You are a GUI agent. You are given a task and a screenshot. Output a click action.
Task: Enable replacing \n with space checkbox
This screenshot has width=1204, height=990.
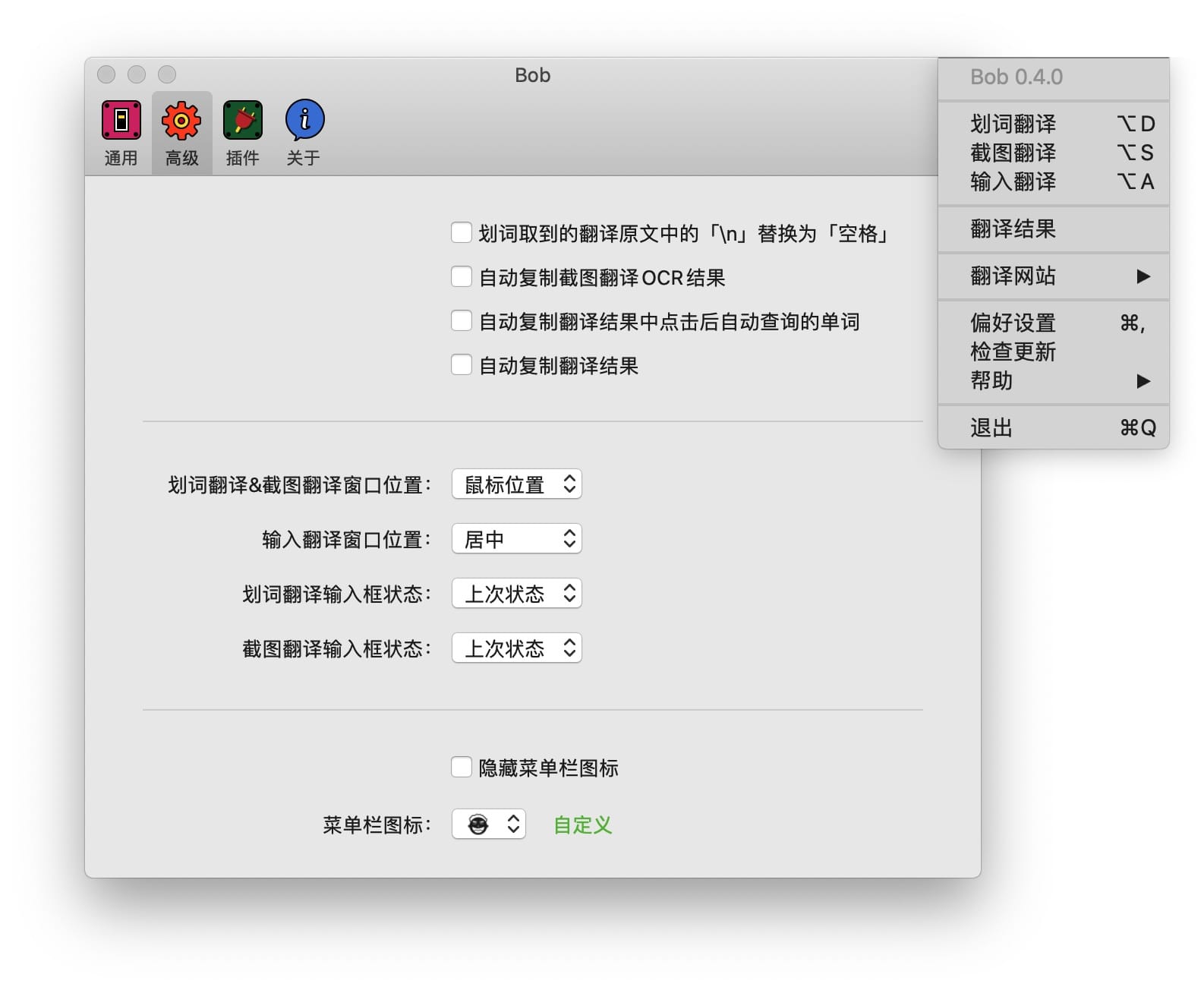tap(462, 233)
